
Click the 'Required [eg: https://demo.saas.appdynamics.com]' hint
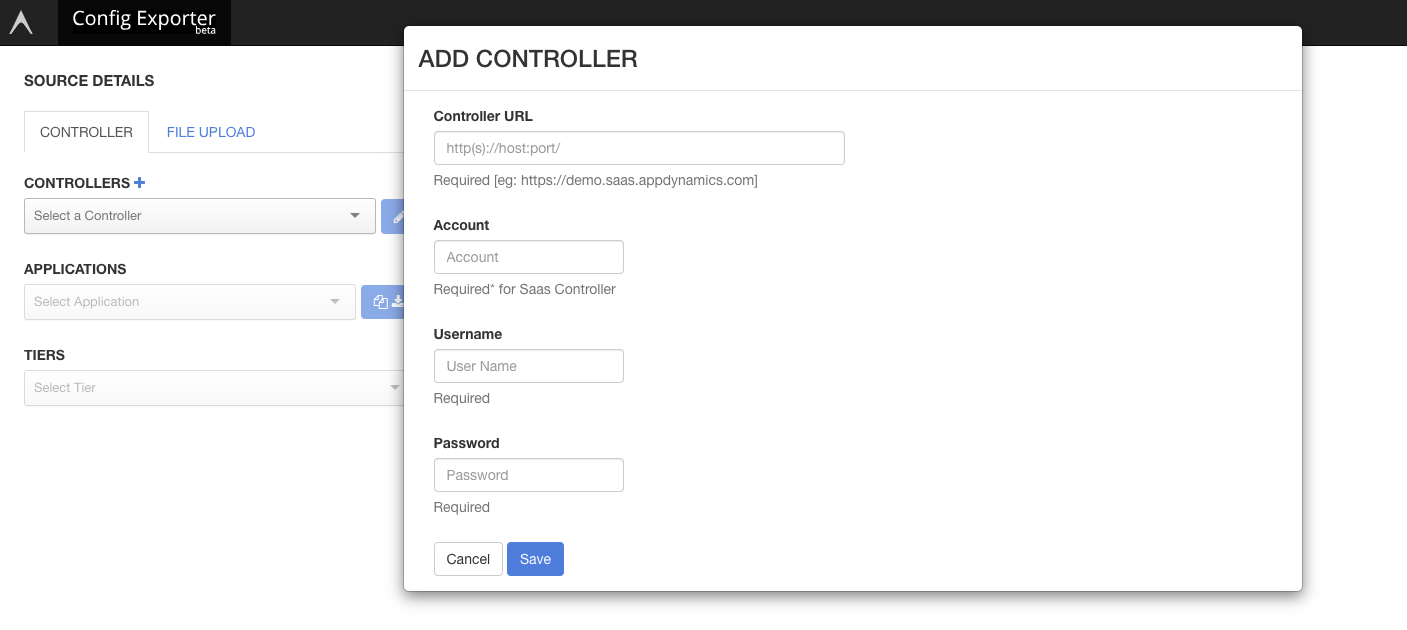(x=595, y=181)
